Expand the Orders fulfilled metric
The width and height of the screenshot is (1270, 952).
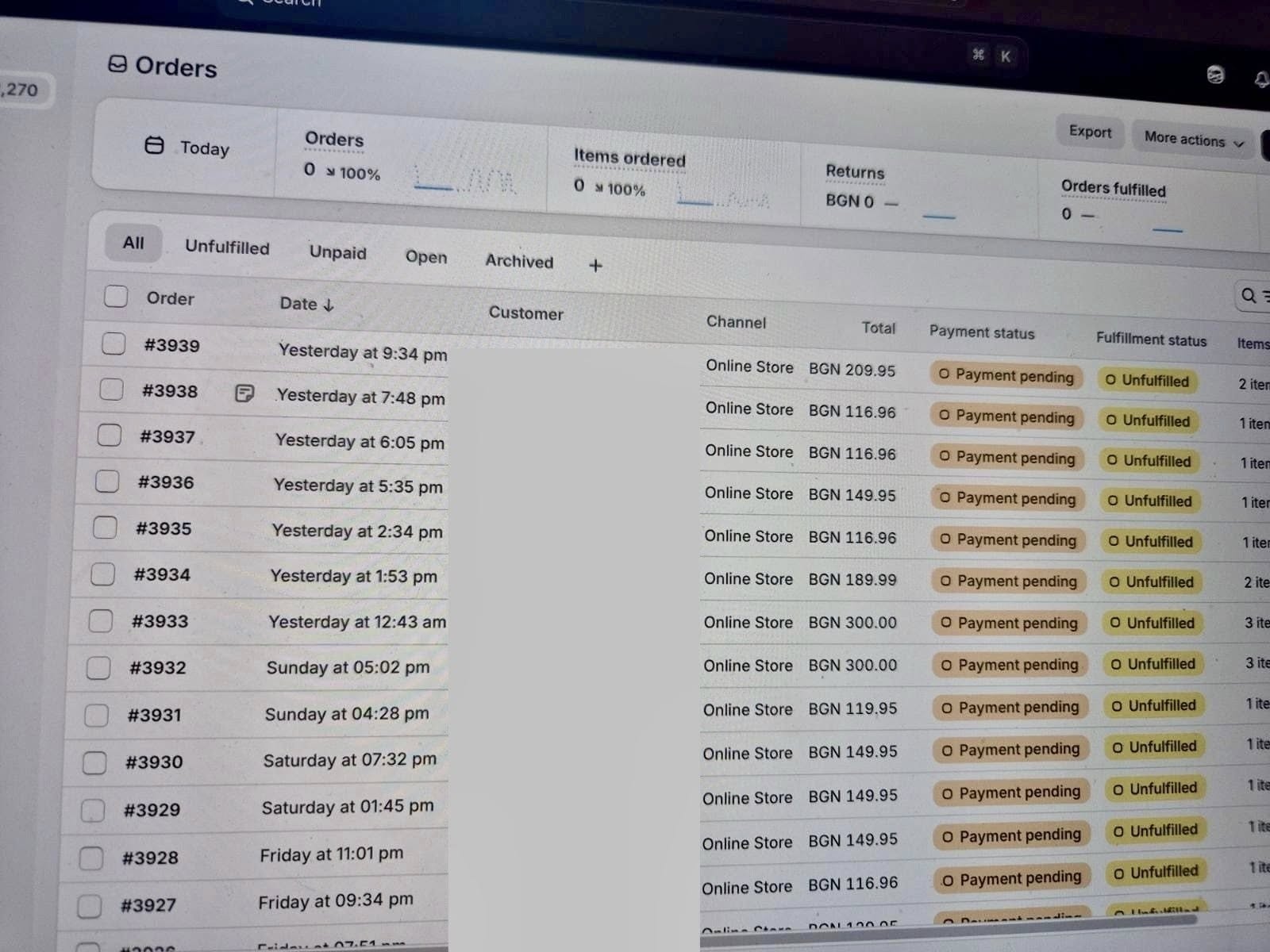1113,189
